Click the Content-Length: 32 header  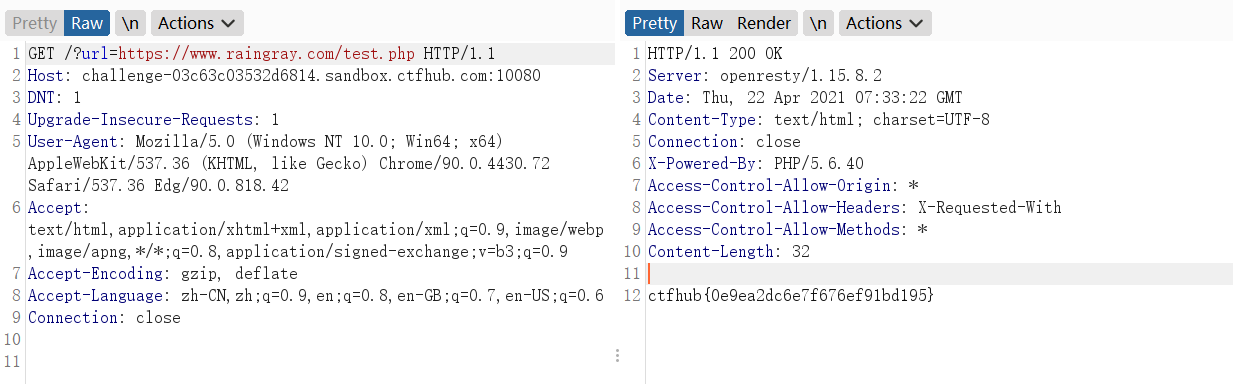pos(729,252)
